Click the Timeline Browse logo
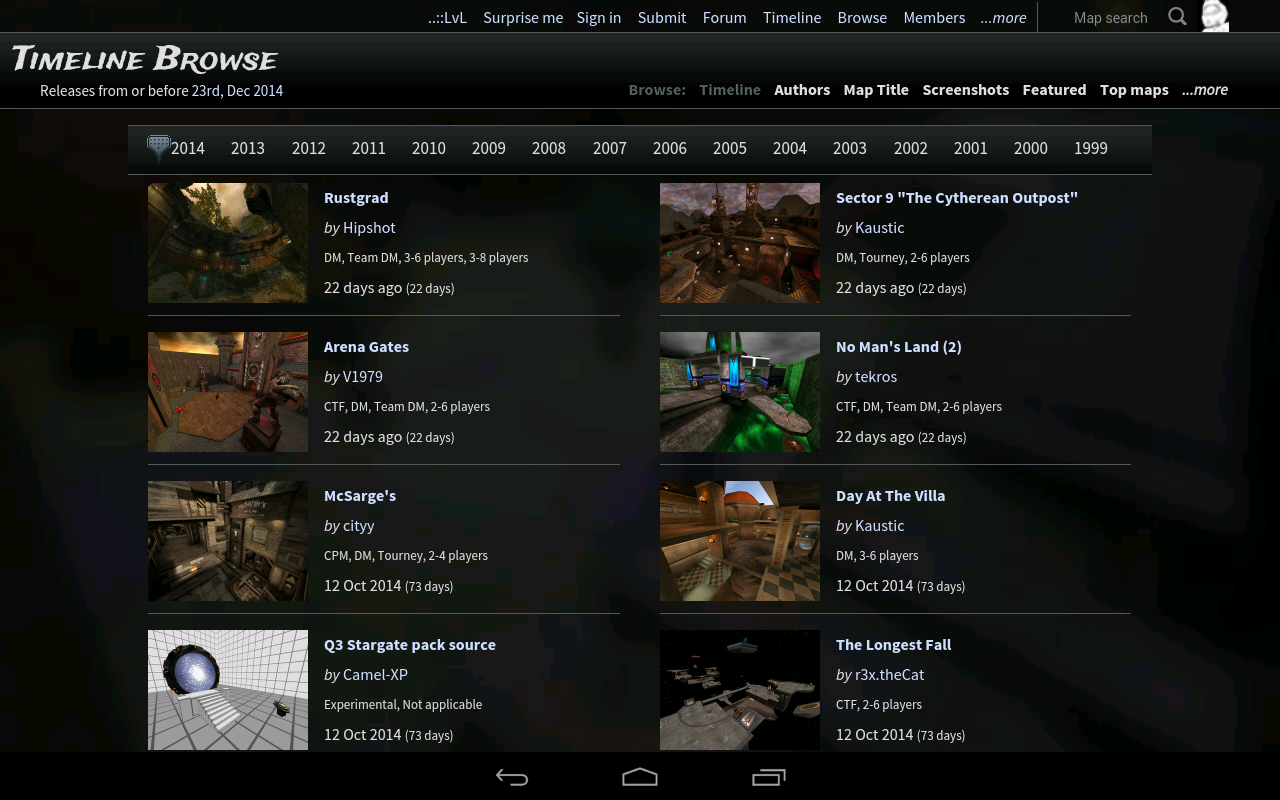This screenshot has height=800, width=1280. (144, 59)
